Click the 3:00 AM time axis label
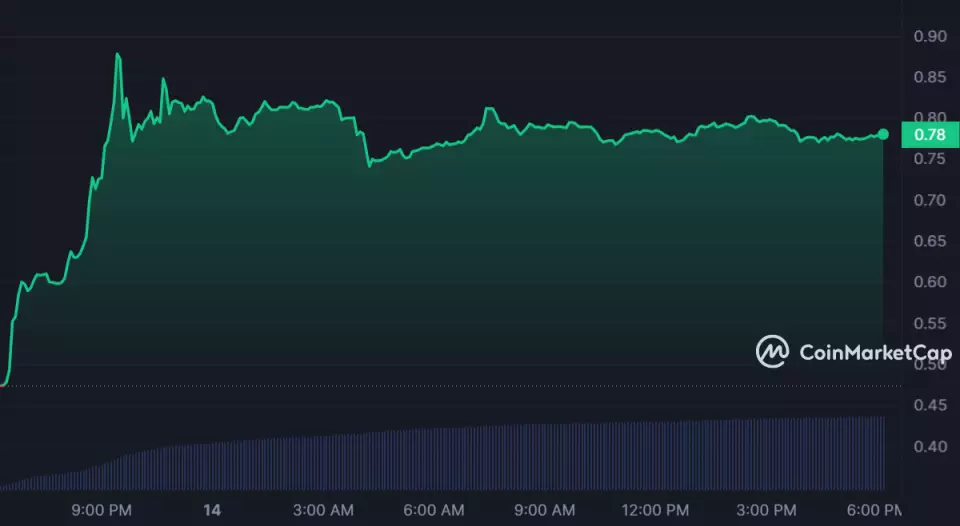This screenshot has height=526, width=960. pyautogui.click(x=323, y=510)
